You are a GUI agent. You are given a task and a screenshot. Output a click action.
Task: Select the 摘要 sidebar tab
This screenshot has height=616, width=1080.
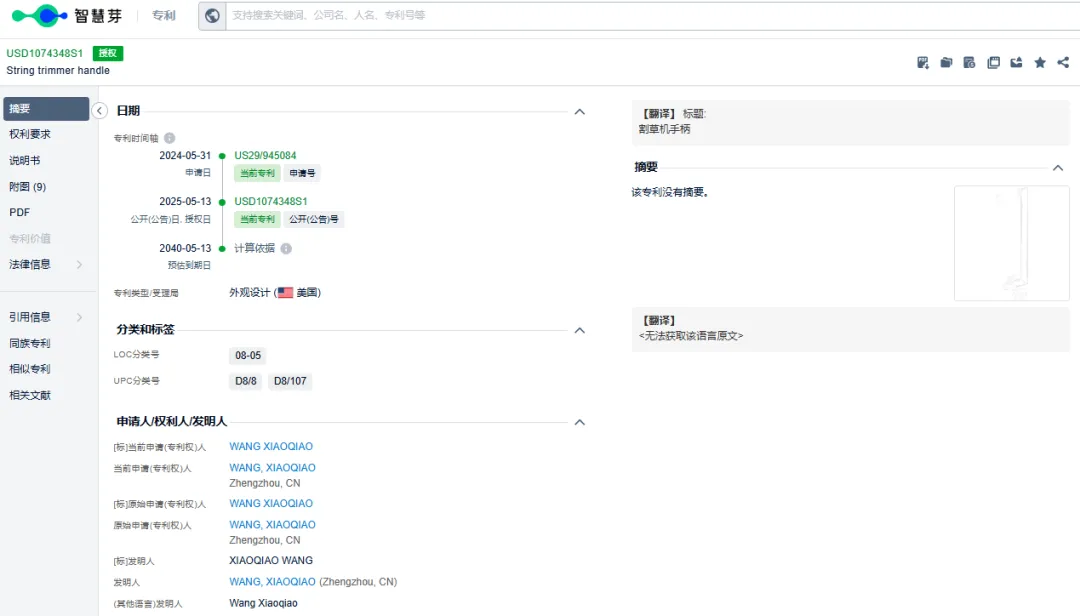pos(46,109)
